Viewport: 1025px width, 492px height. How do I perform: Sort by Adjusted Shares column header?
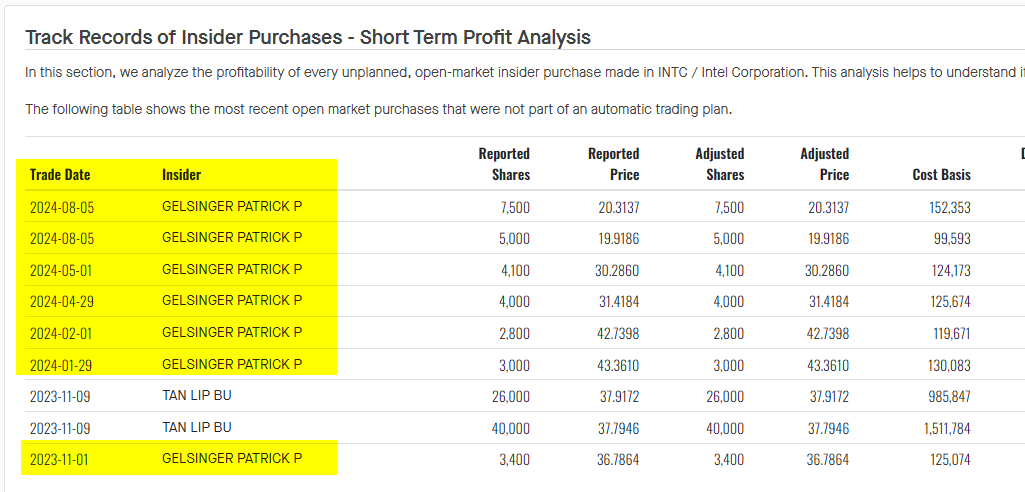click(x=719, y=164)
